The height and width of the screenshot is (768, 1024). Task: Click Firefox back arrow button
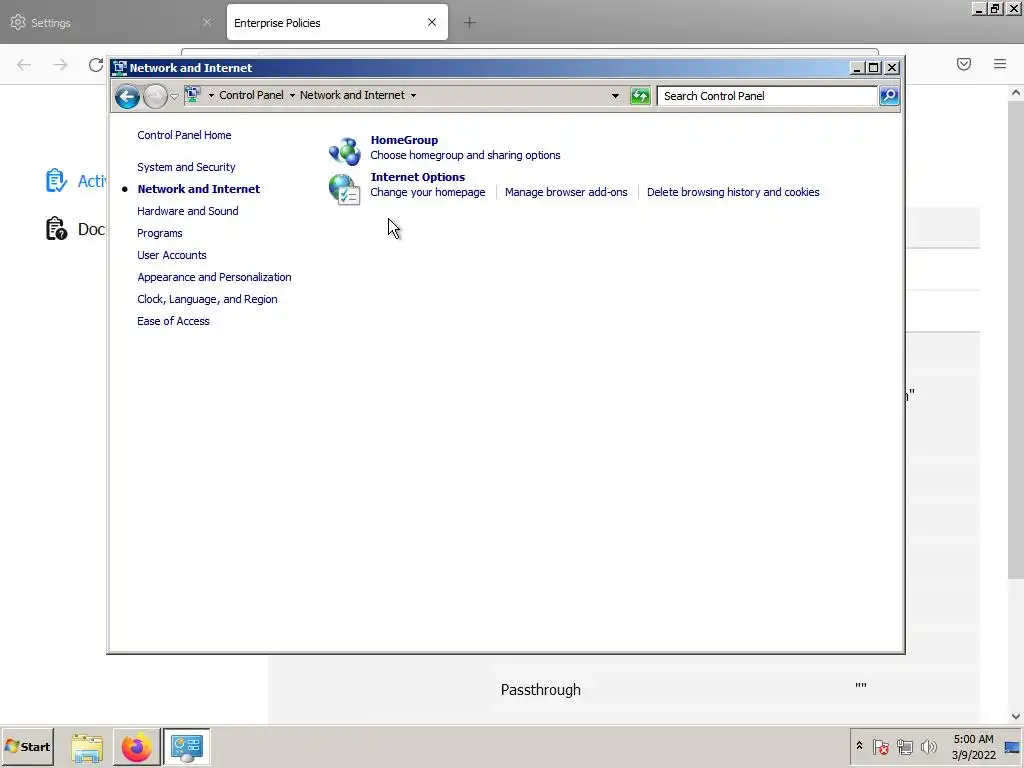point(24,65)
